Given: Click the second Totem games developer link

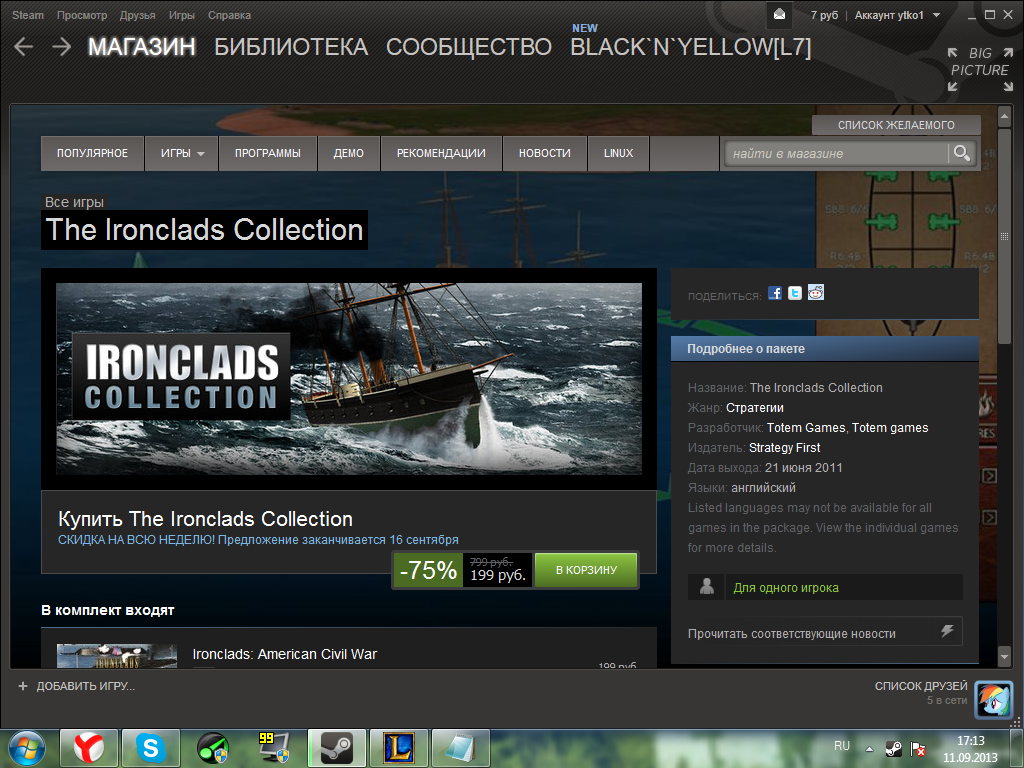Looking at the screenshot, I should pyautogui.click(x=890, y=428).
